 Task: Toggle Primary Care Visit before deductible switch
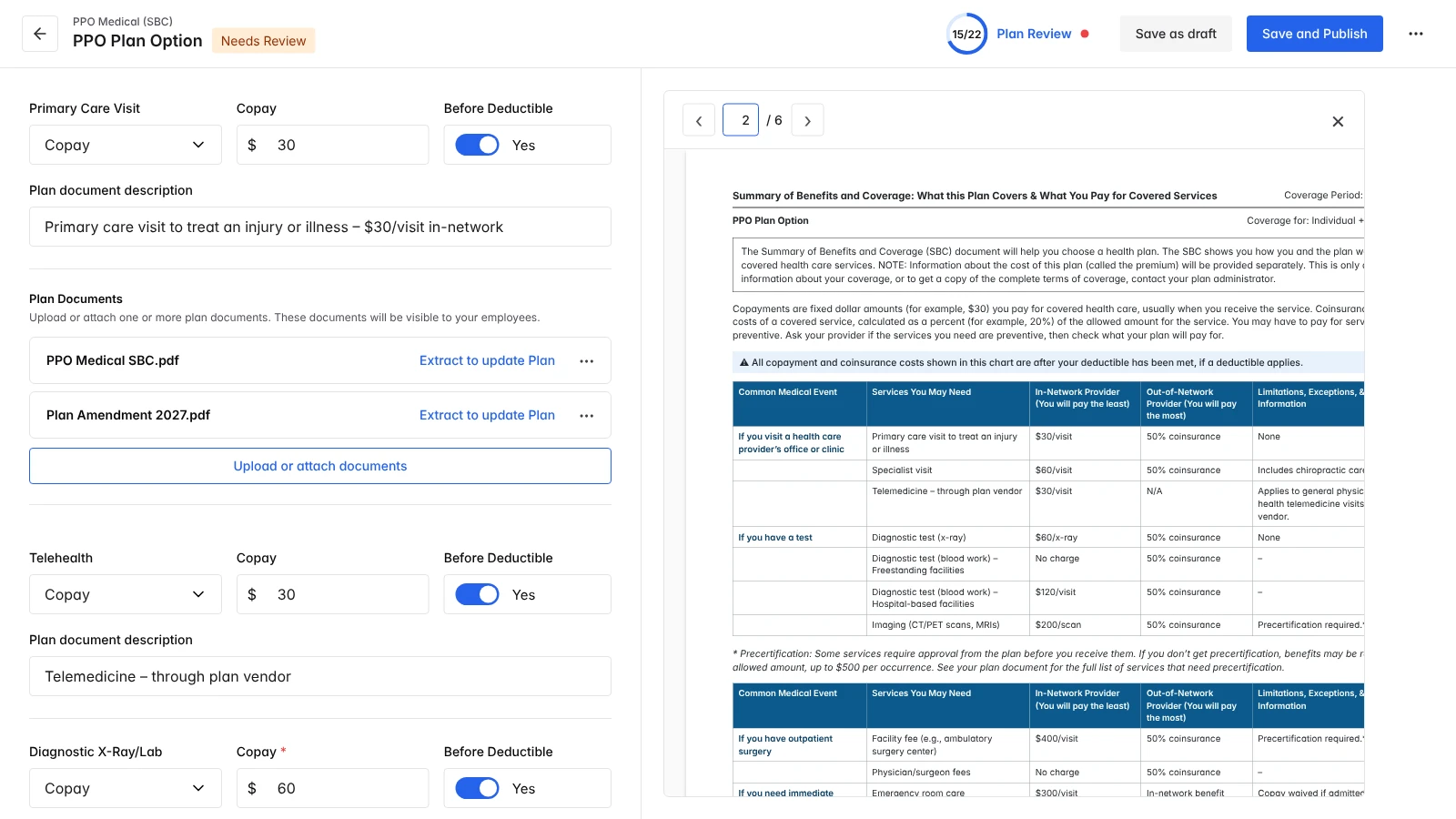point(477,145)
